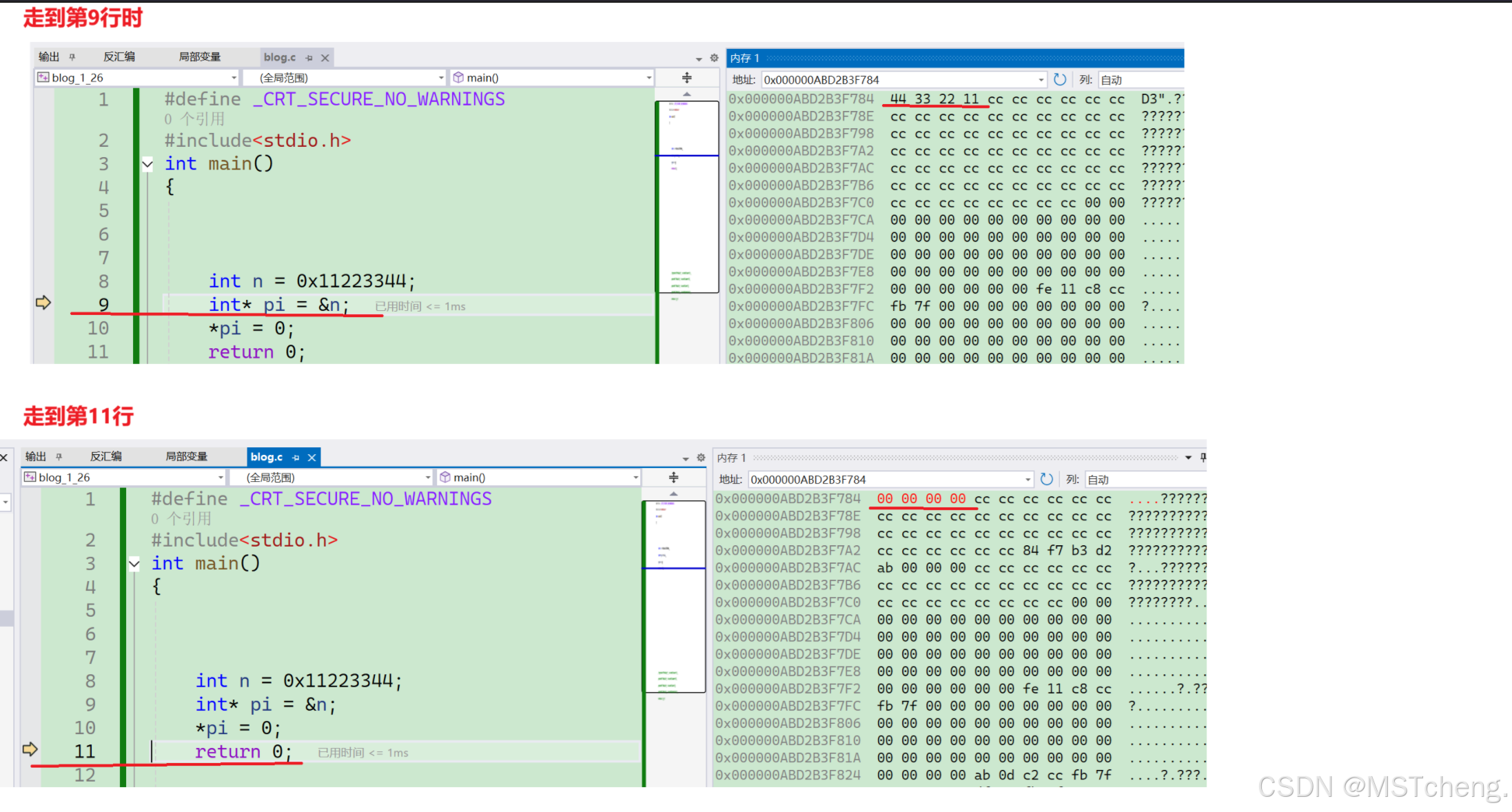This screenshot has width=1512, height=812.
Task: Open bottom 内存 1 window options arrow
Action: coord(1188,458)
